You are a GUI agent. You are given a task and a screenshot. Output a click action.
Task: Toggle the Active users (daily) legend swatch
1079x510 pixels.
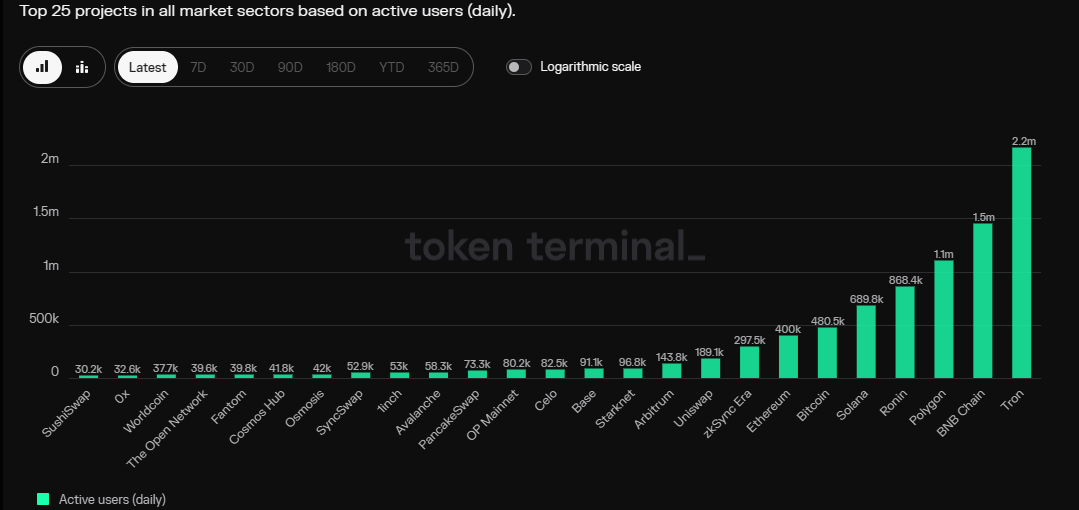tap(43, 499)
